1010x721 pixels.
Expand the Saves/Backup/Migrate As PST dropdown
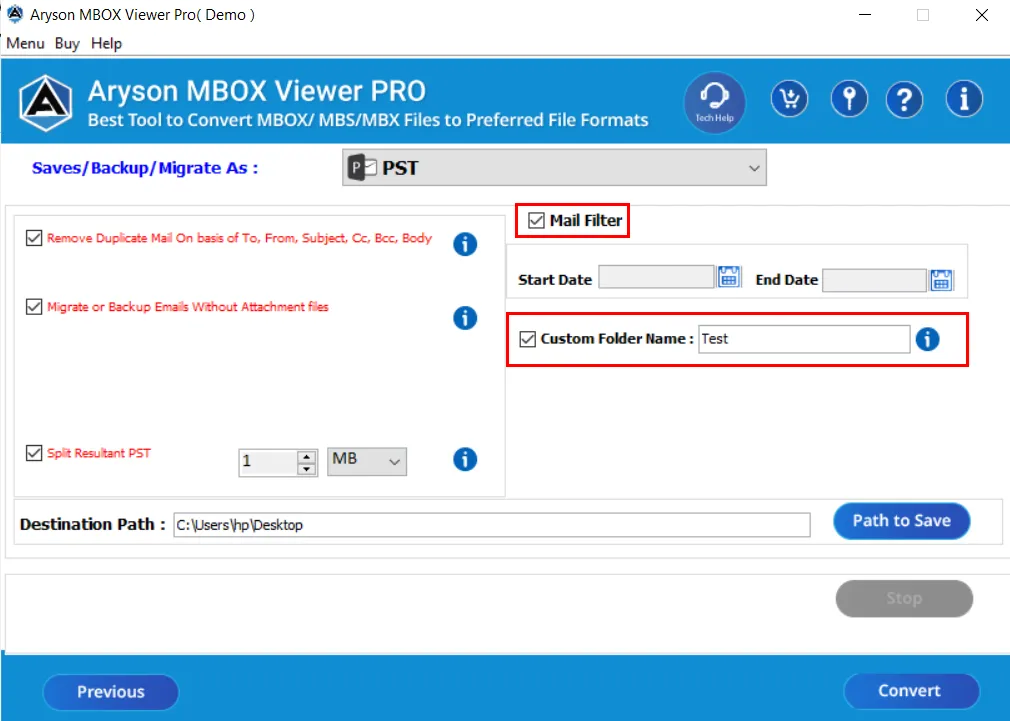(555, 168)
